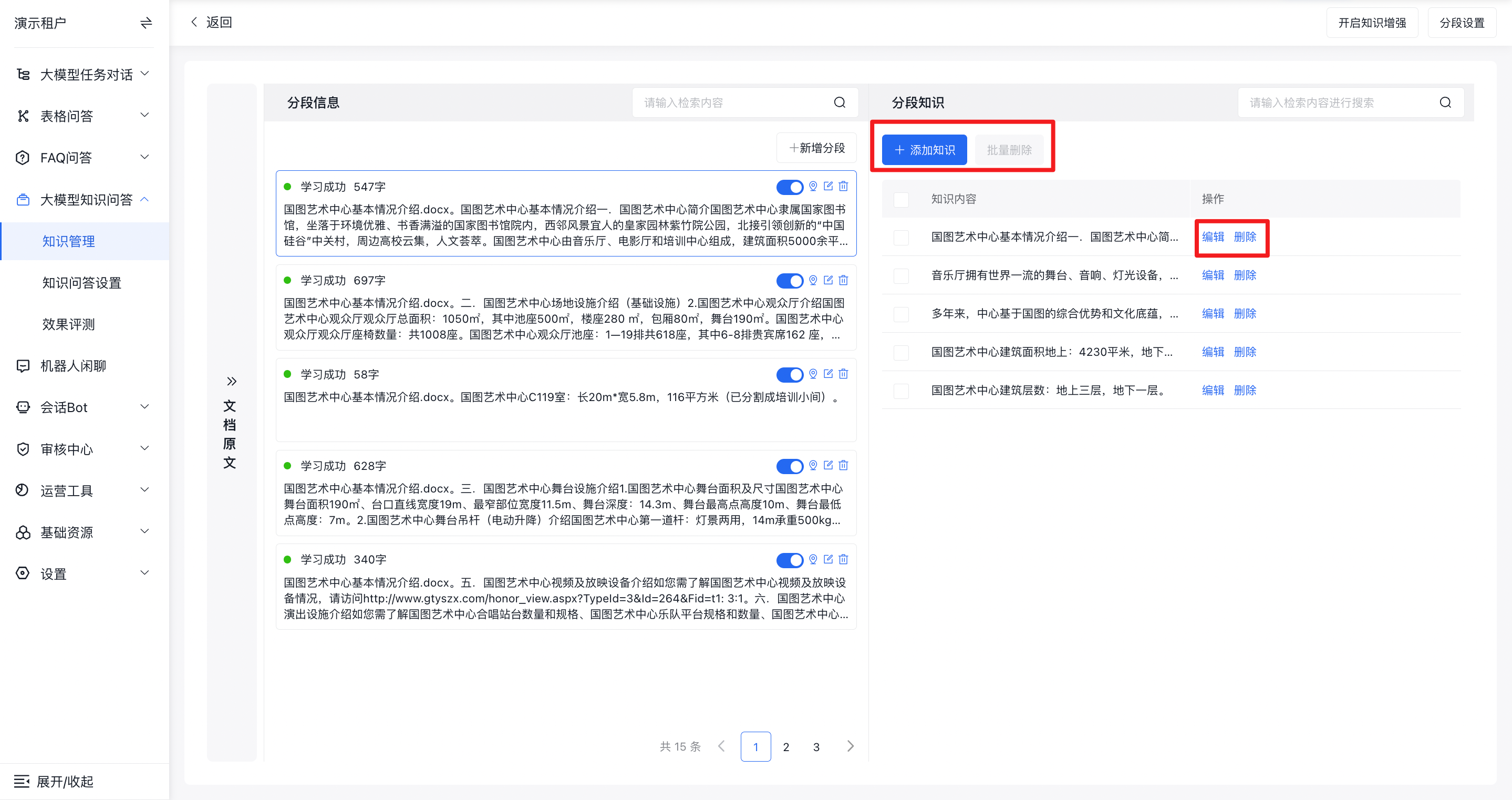Click the 批量删除 button
Screen dimensions: 1512x800
tap(1009, 150)
